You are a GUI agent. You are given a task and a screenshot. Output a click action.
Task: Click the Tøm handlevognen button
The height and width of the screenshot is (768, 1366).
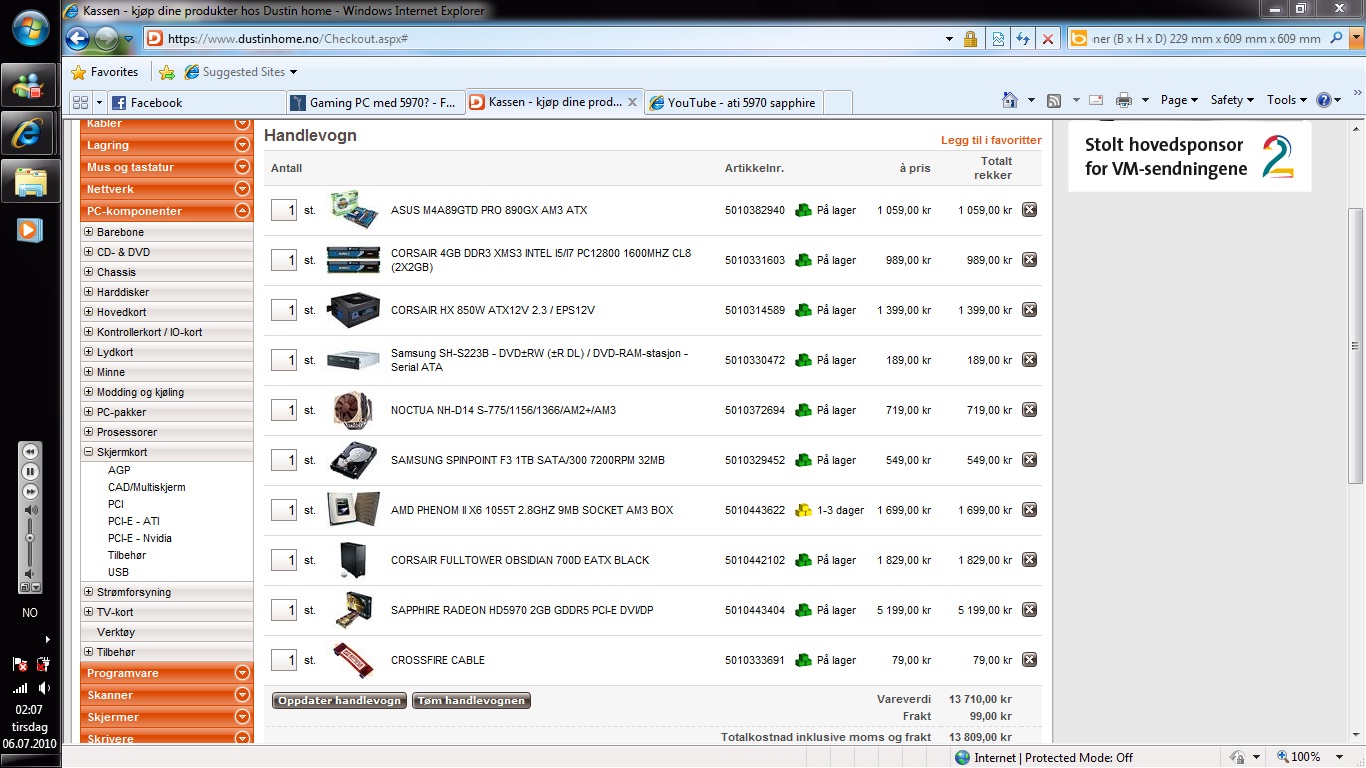click(x=471, y=701)
